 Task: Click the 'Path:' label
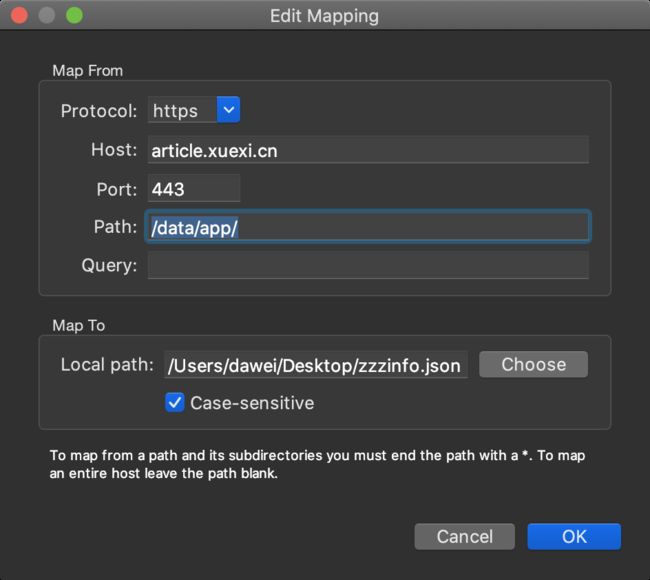115,227
